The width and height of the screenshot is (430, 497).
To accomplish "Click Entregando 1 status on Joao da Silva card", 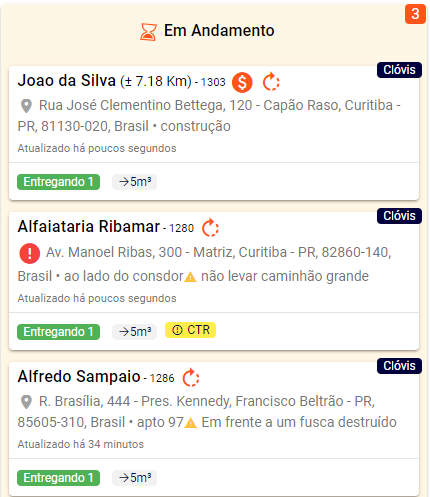I will [x=59, y=182].
